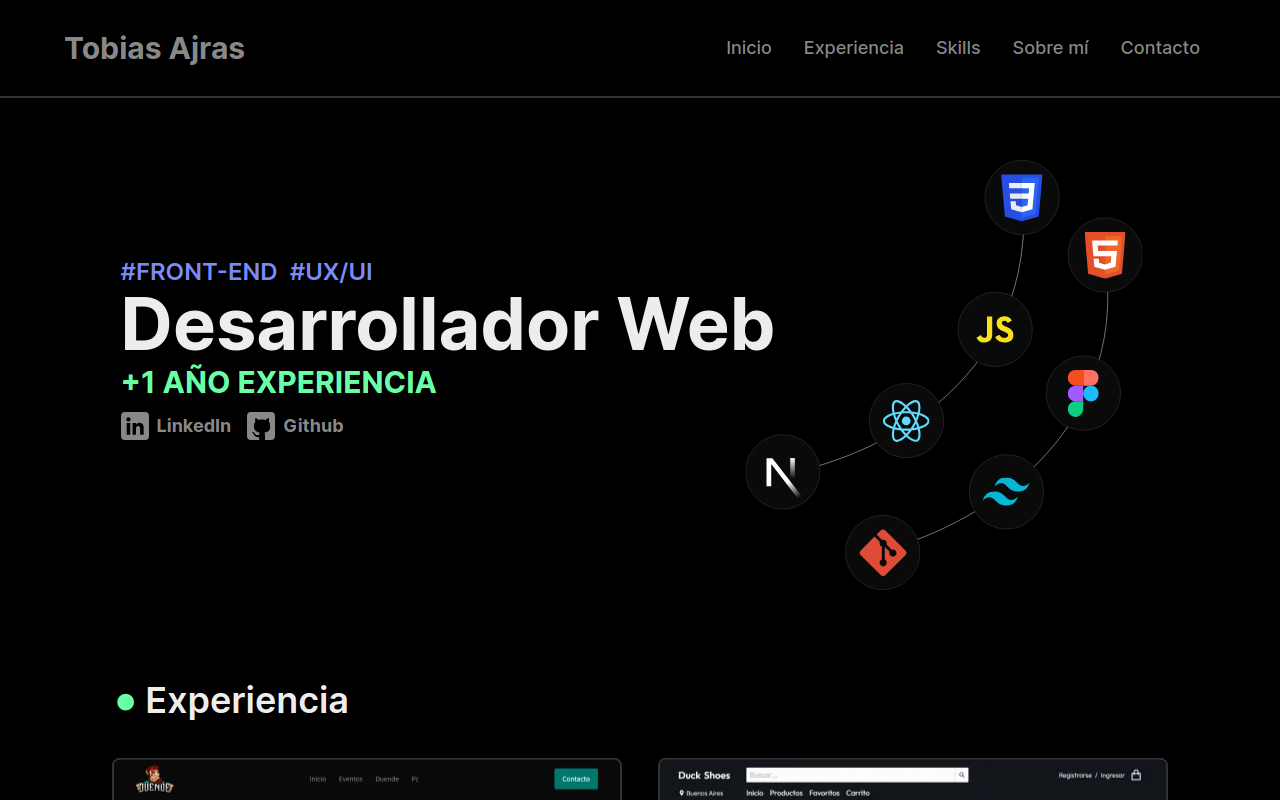Viewport: 1280px width, 800px height.
Task: Open the Sobre mí menu item
Action: click(1050, 47)
